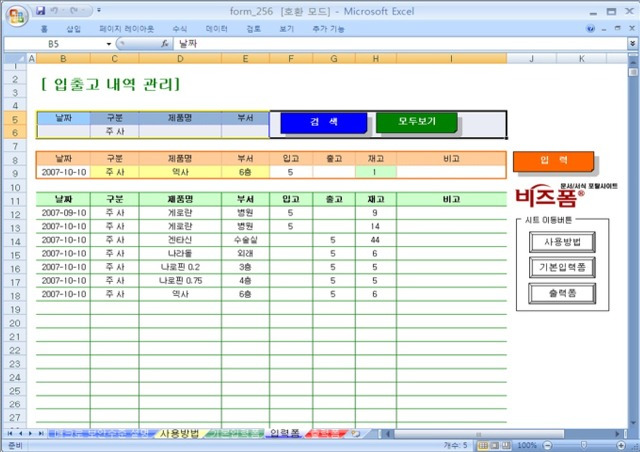The image size is (640, 452).
Task: Go to first sheet using tab navigation arrow
Action: (9, 433)
